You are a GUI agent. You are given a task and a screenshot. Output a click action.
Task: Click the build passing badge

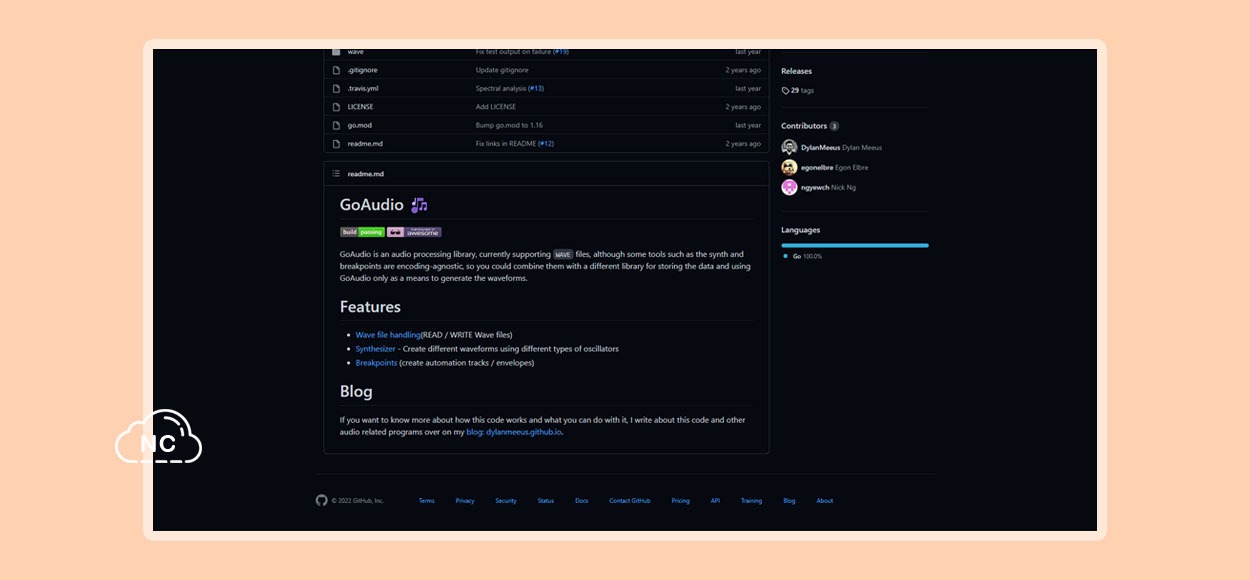click(362, 232)
